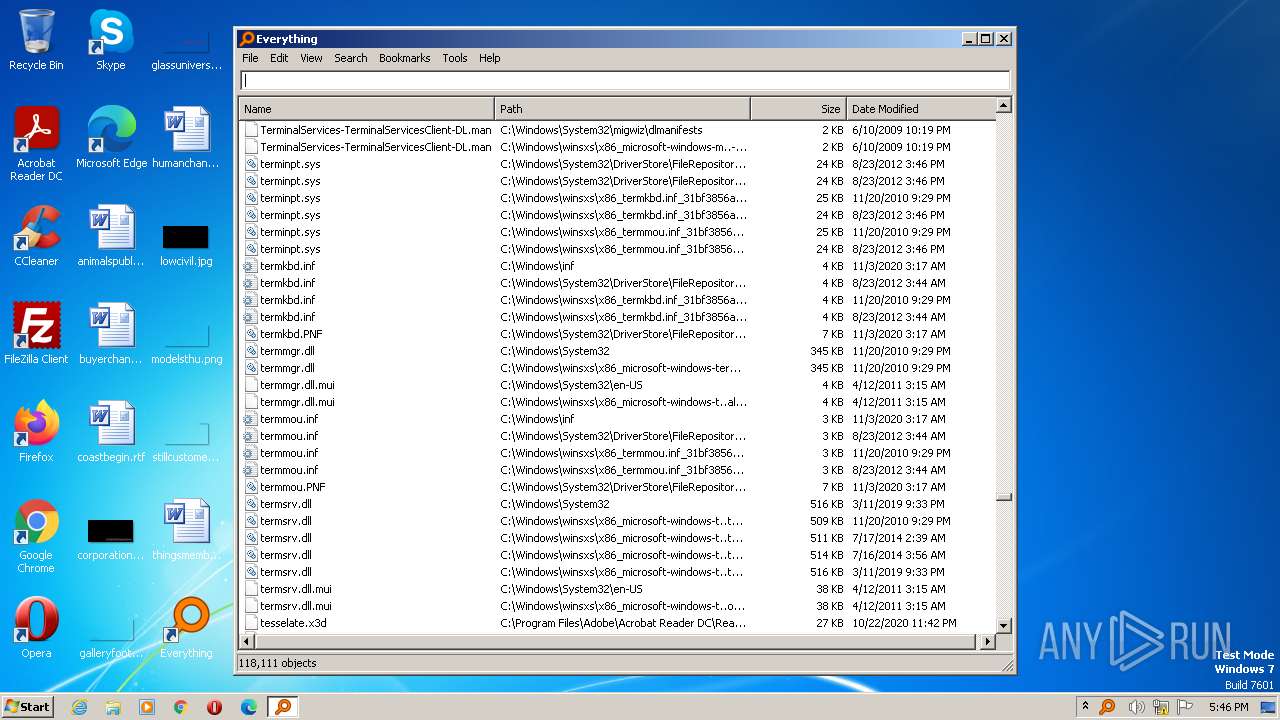Open the View menu

click(x=312, y=58)
